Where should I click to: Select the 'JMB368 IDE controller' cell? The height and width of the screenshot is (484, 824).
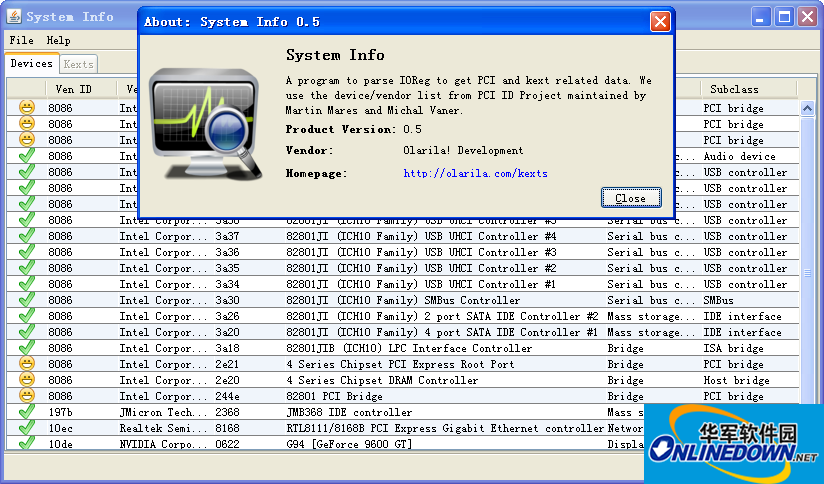(x=349, y=413)
